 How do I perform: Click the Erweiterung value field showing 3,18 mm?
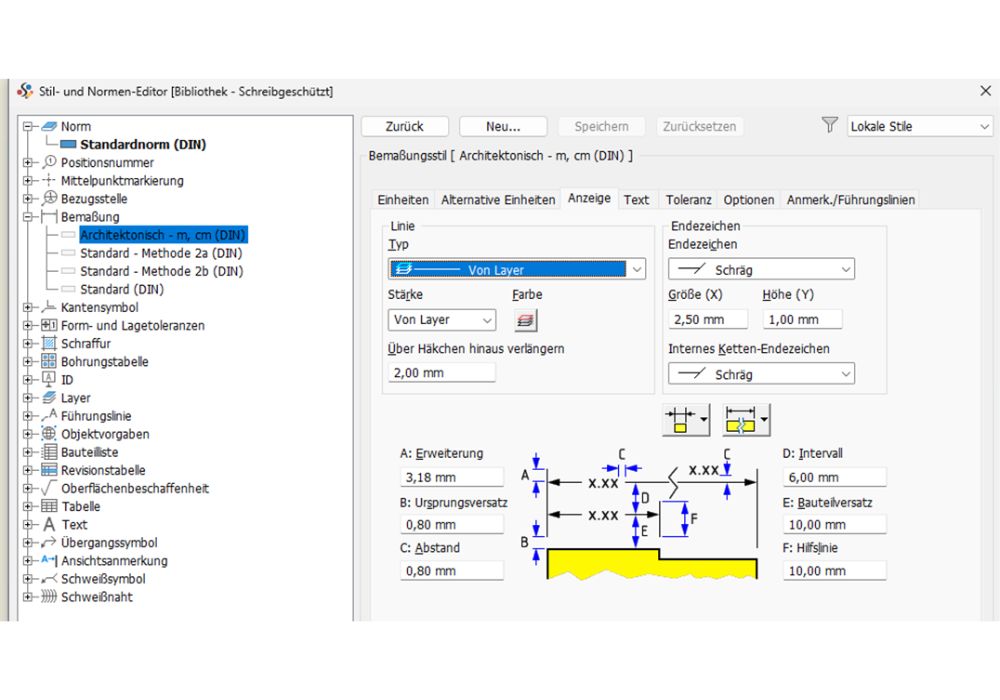(451, 477)
